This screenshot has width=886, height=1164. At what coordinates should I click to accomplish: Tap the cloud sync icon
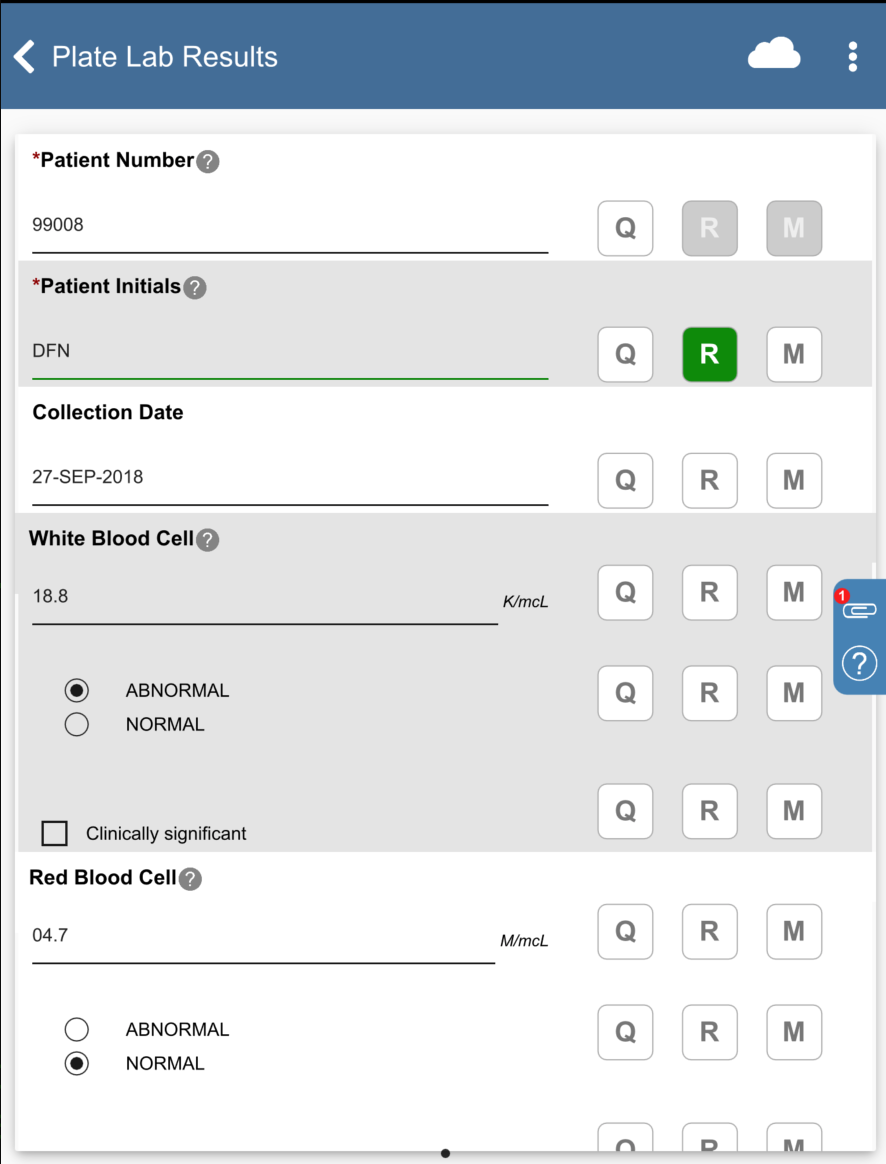coord(774,55)
